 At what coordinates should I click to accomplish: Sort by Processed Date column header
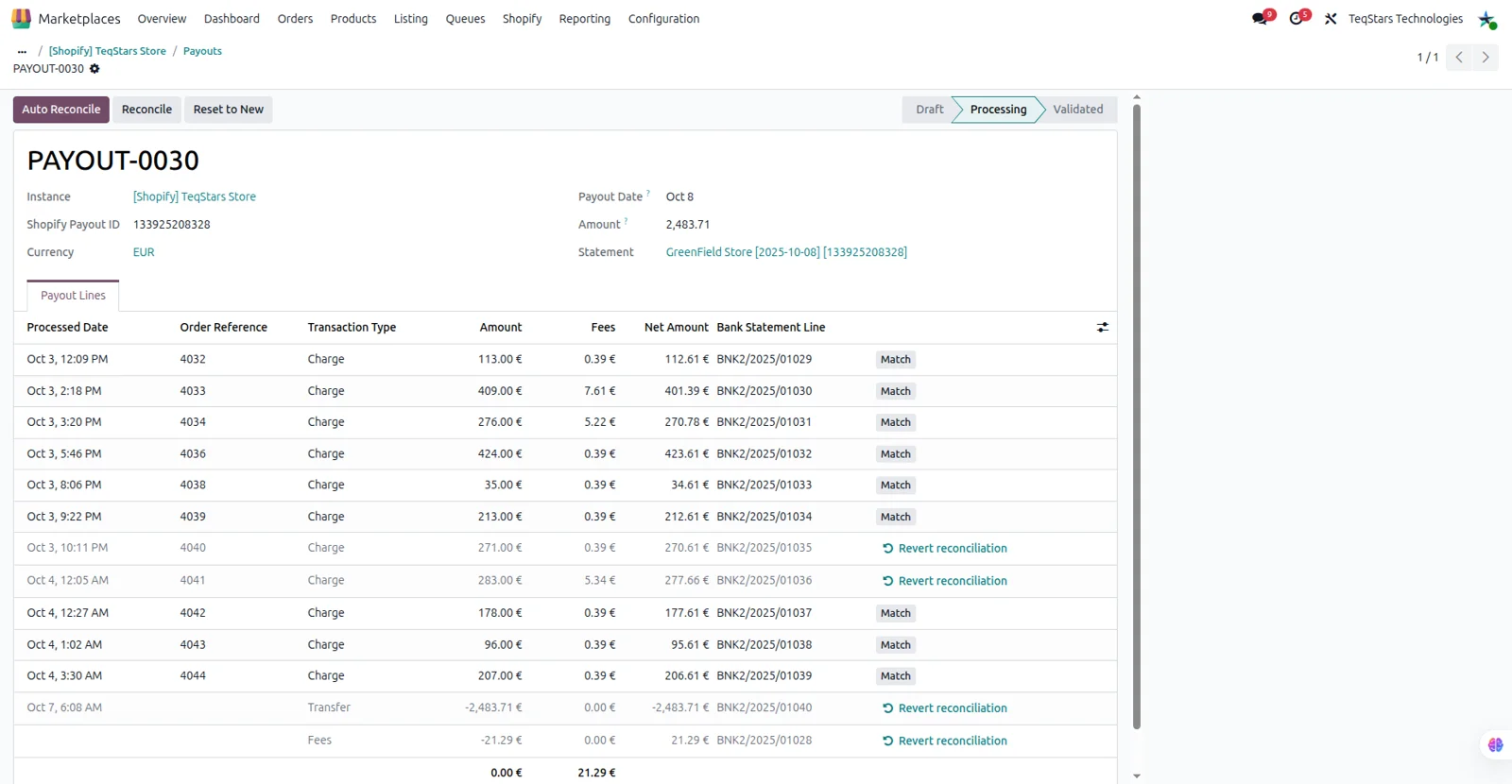67,328
